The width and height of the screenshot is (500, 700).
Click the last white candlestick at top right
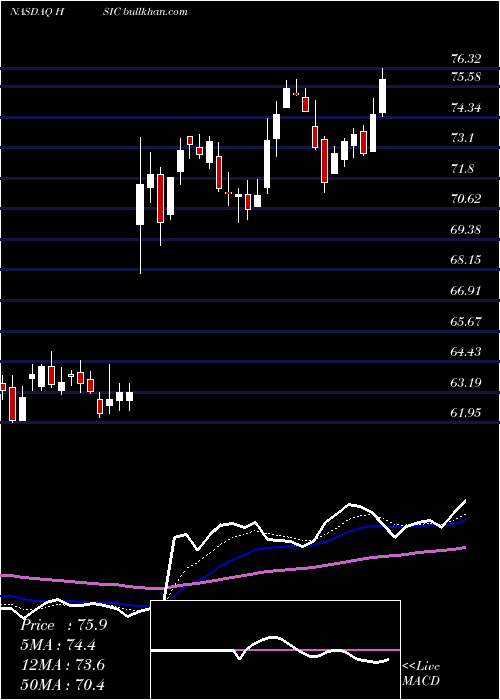point(383,96)
